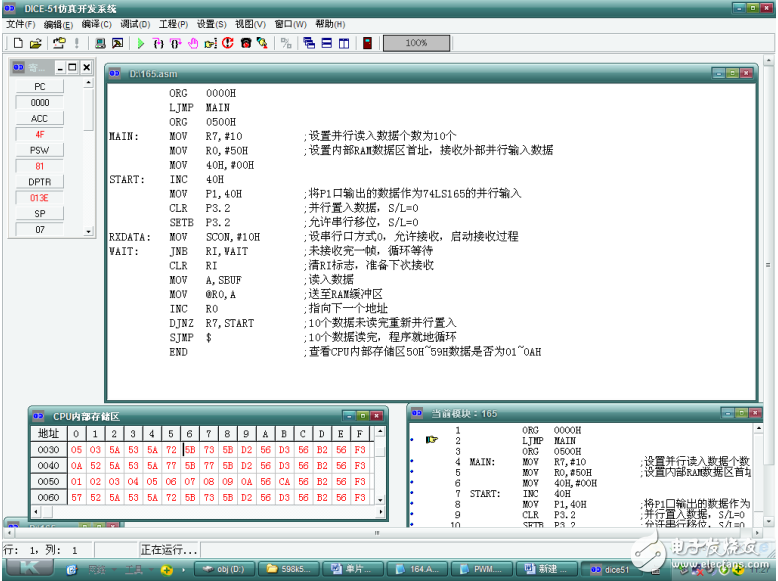Open the 文件(F) file menu
The image size is (778, 581).
[x=21, y=24]
